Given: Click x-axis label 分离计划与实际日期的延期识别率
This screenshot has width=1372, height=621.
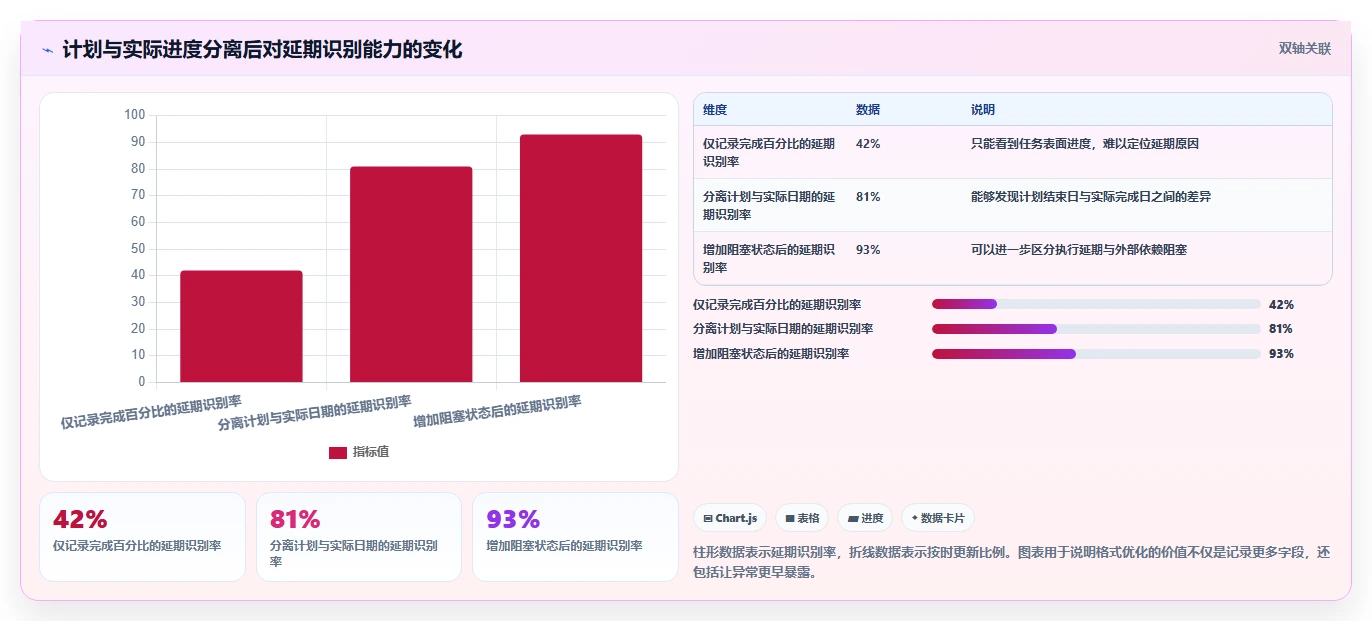Looking at the screenshot, I should pyautogui.click(x=315, y=413).
